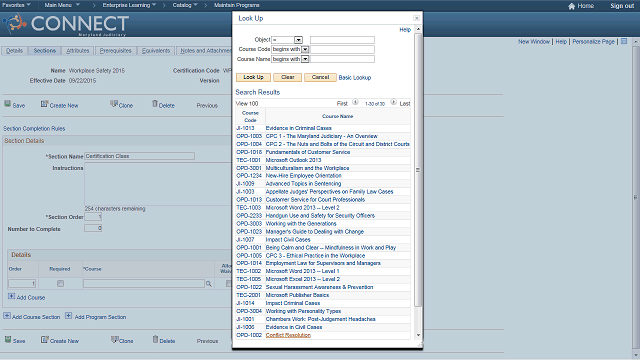Click the Add Course plus icon
640x360 pixels.
(x=11, y=296)
